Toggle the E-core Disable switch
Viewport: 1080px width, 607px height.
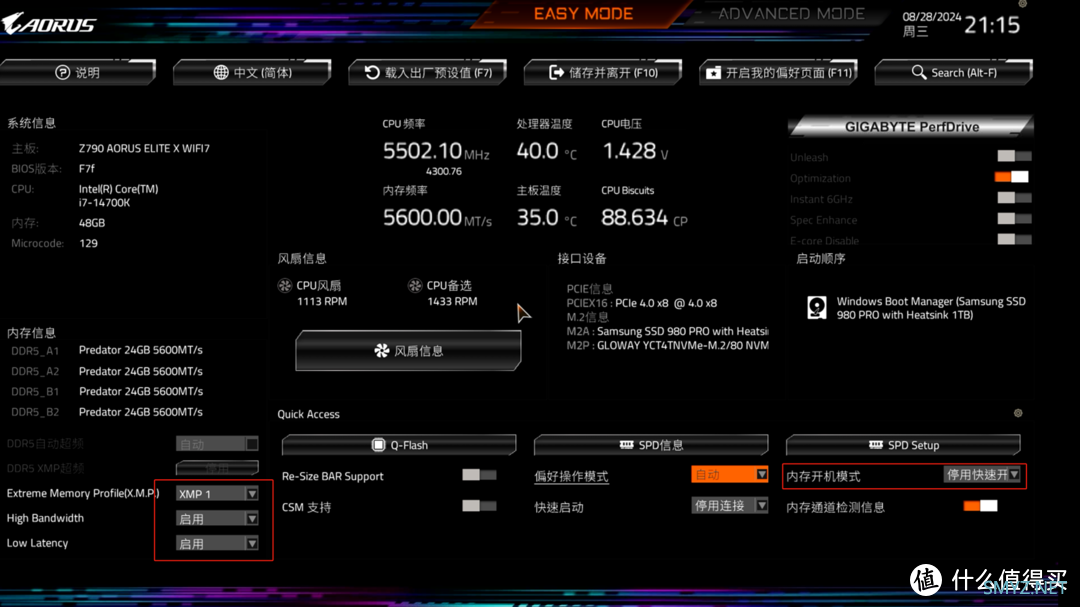[1014, 240]
